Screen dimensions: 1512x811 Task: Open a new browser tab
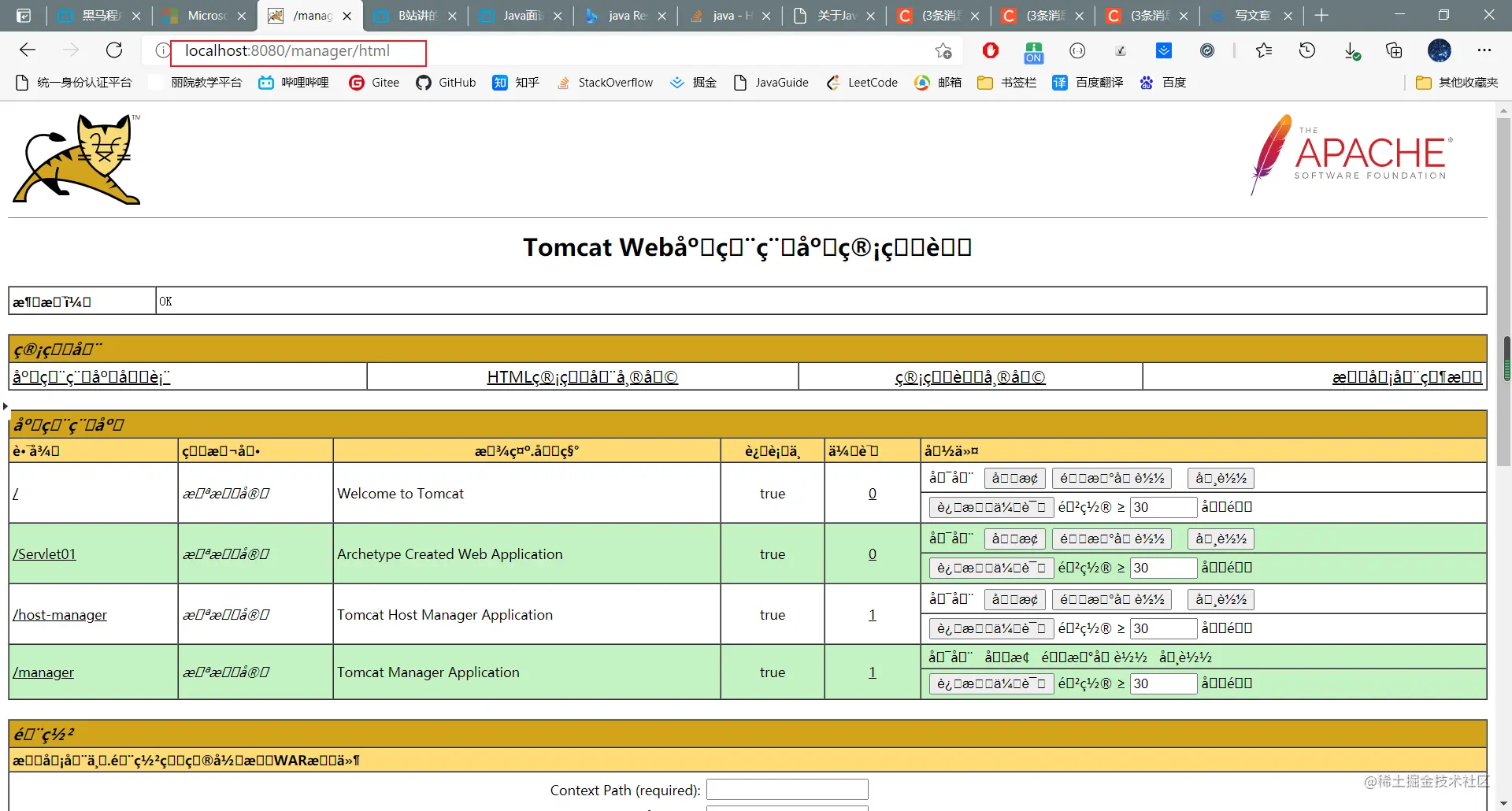(x=1321, y=15)
